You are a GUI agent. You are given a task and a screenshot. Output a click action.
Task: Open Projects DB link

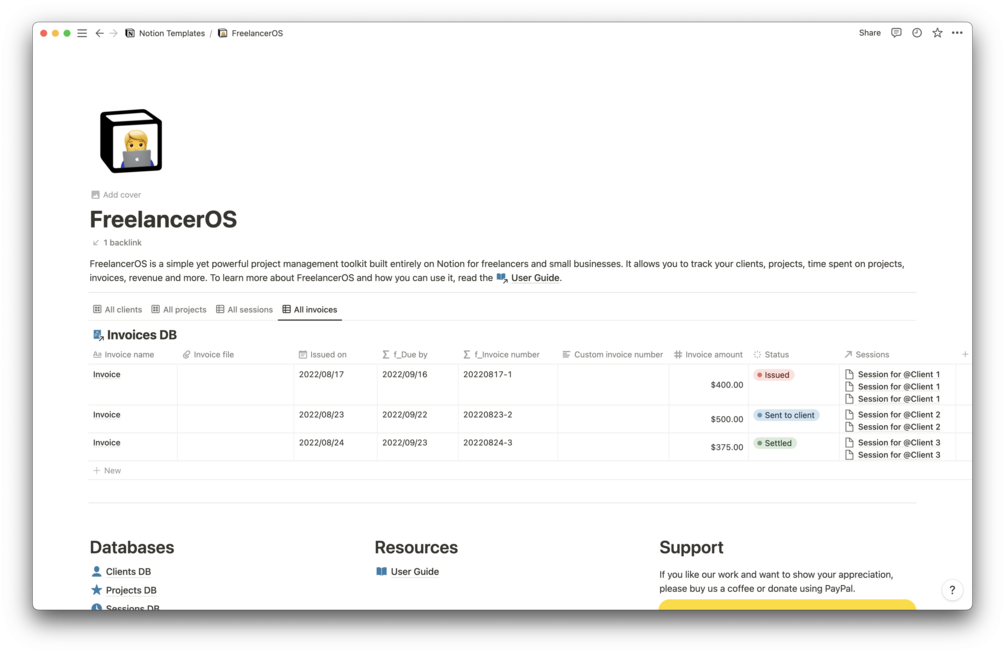point(124,591)
